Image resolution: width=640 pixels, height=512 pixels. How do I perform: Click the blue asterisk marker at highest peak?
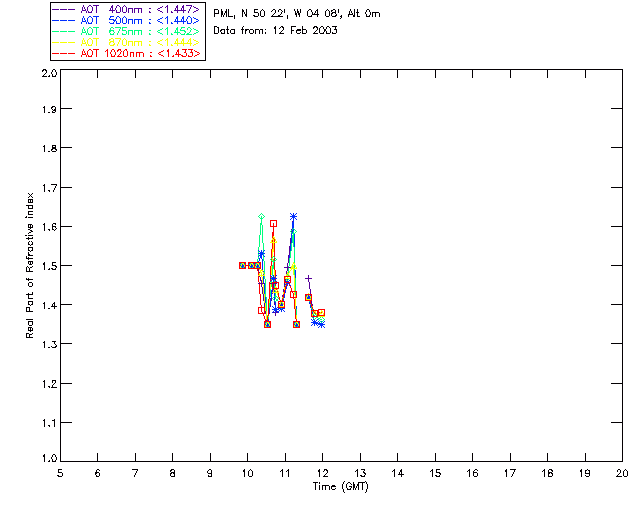pos(293,216)
